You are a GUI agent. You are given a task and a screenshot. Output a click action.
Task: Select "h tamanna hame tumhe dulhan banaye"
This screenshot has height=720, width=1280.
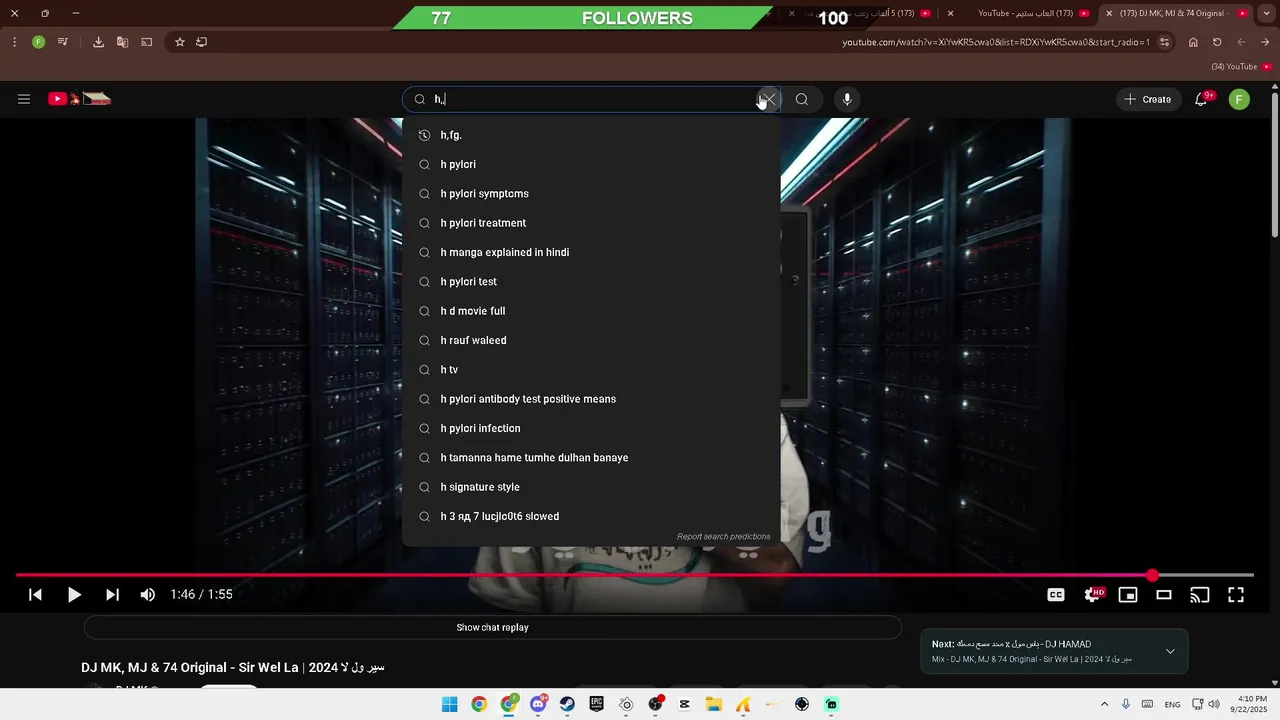pos(591,458)
